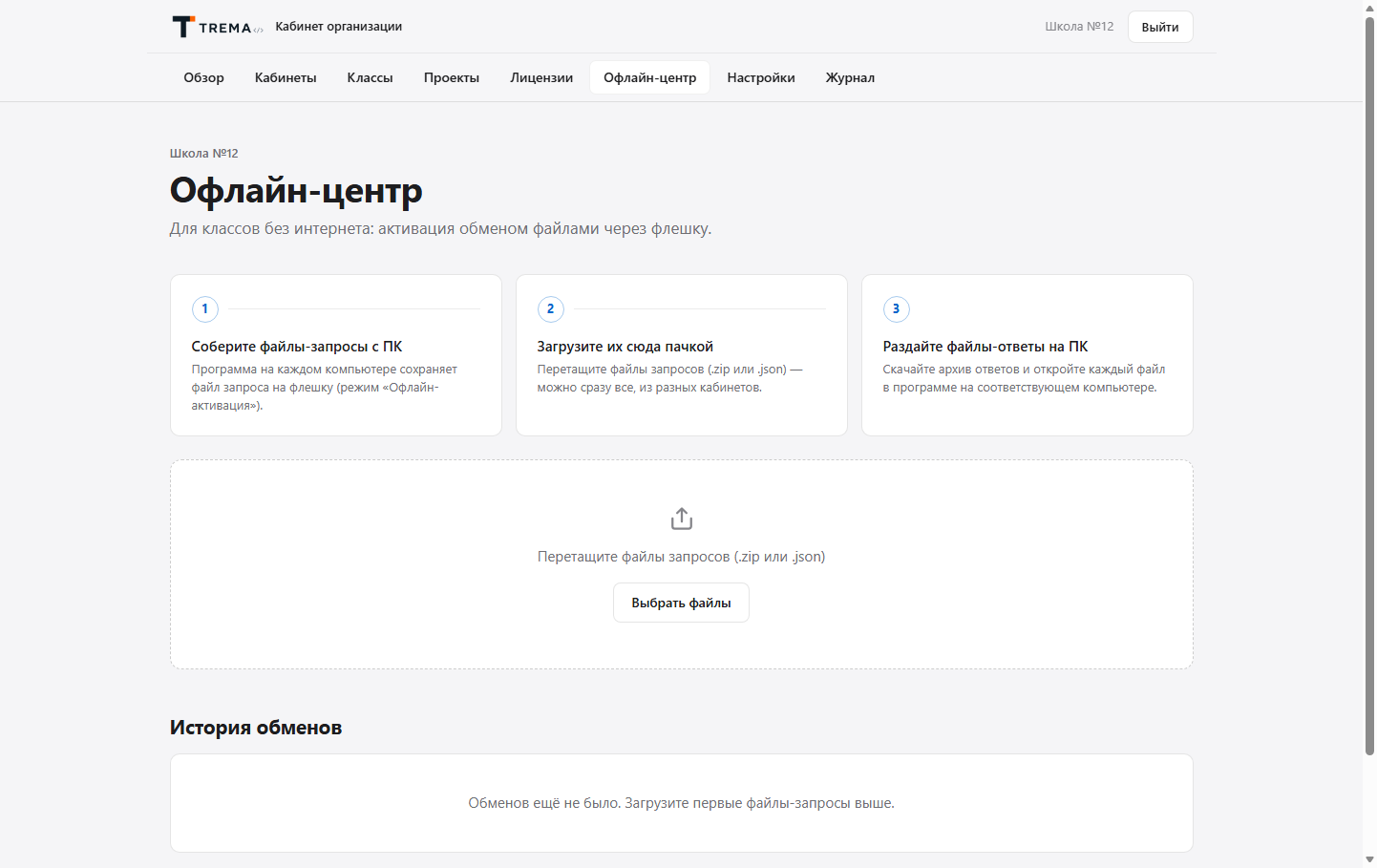Click the step 2 circle badge
Viewport: 1377px width, 868px height.
click(x=550, y=308)
